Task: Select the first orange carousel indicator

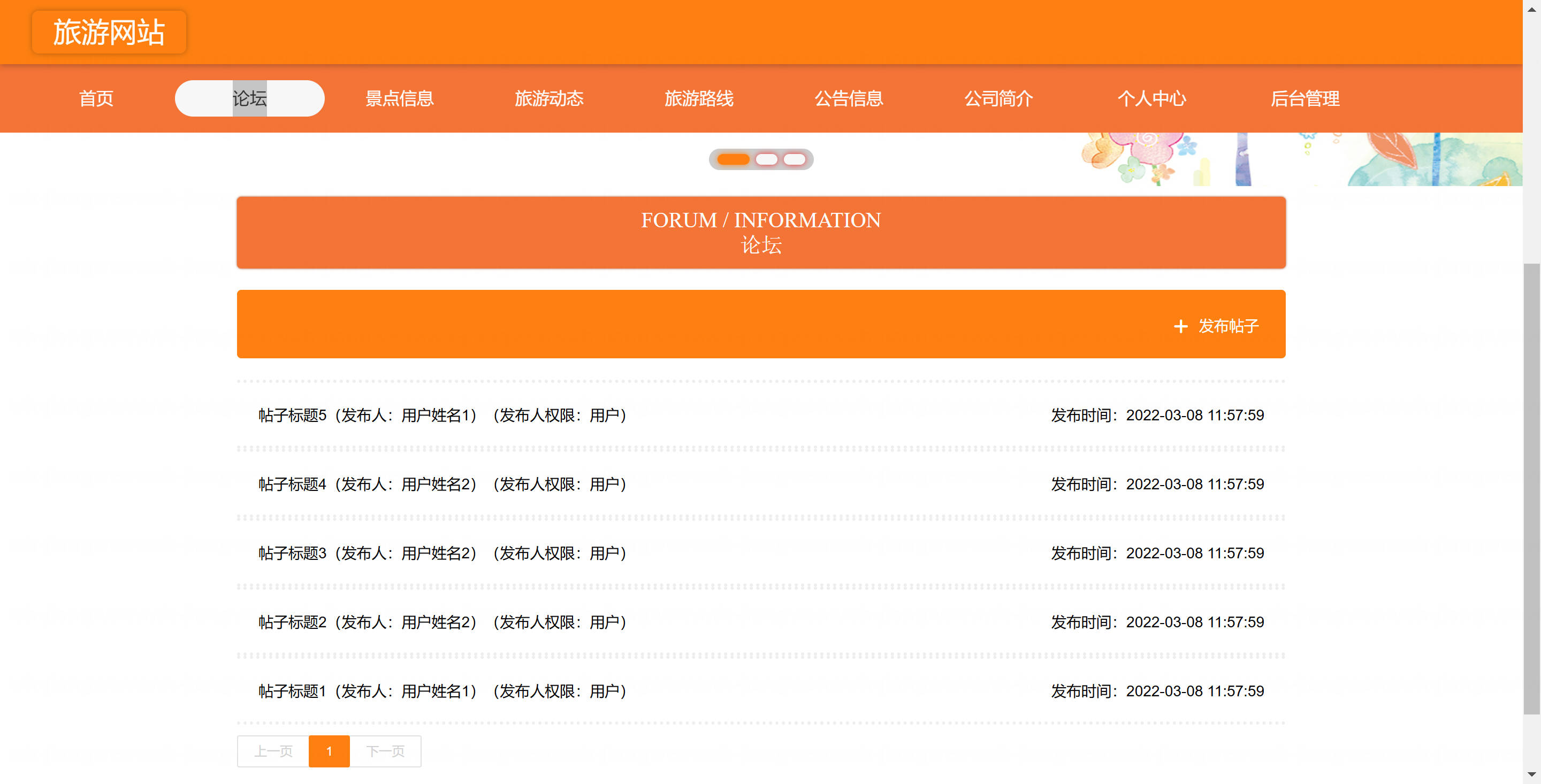Action: click(x=733, y=159)
